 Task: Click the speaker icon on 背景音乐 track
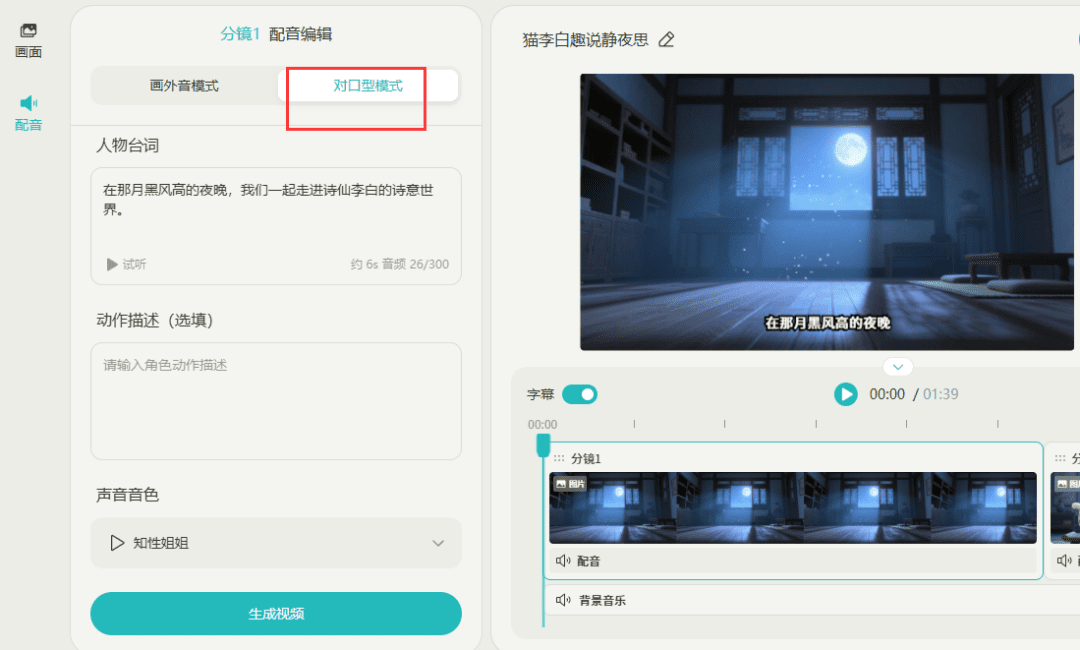point(563,600)
